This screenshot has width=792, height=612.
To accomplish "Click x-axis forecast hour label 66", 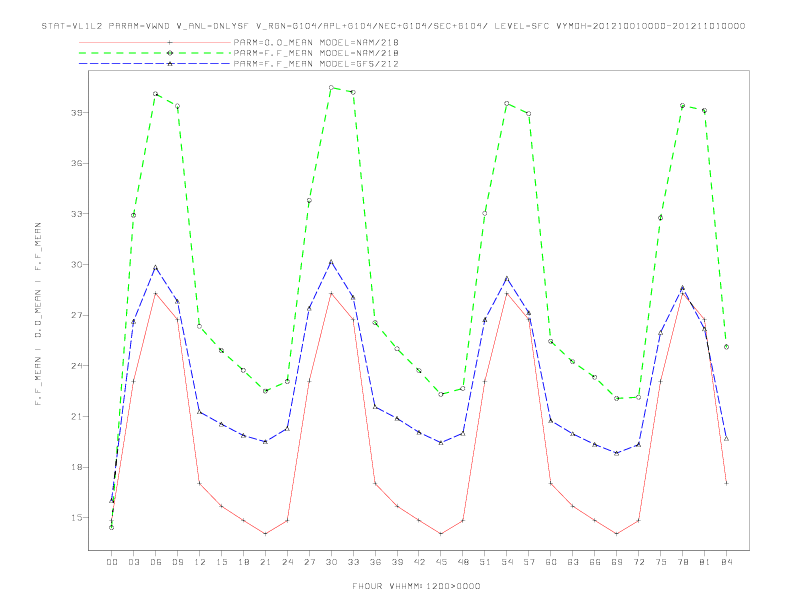I will [595, 562].
